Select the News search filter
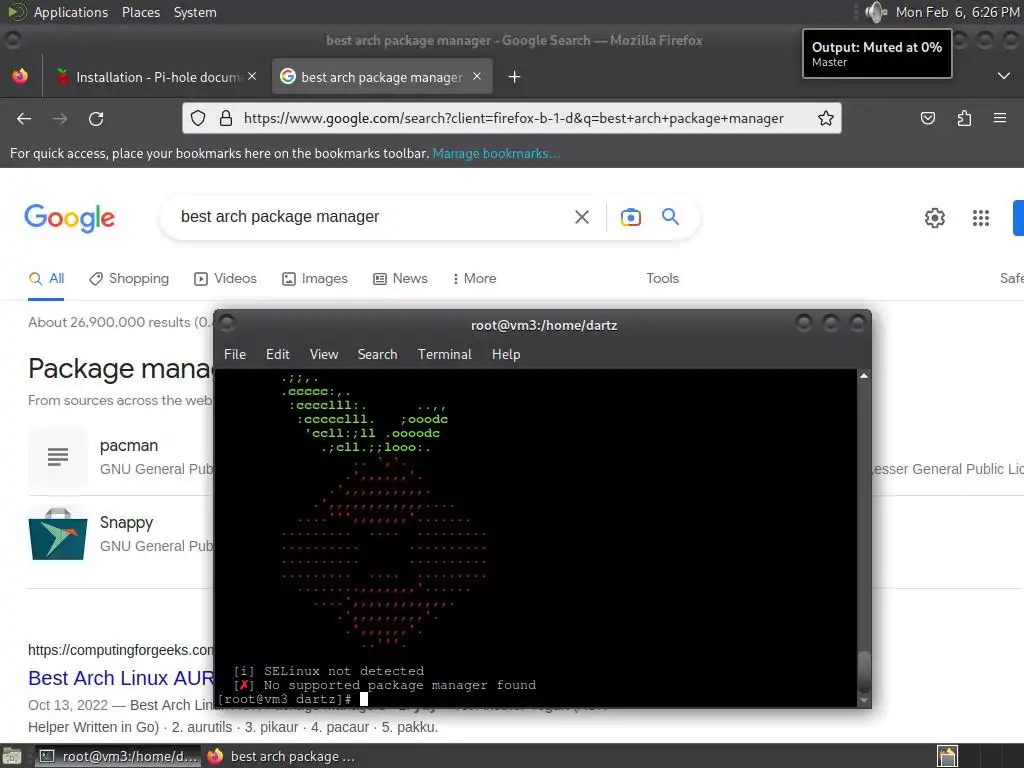 point(400,278)
